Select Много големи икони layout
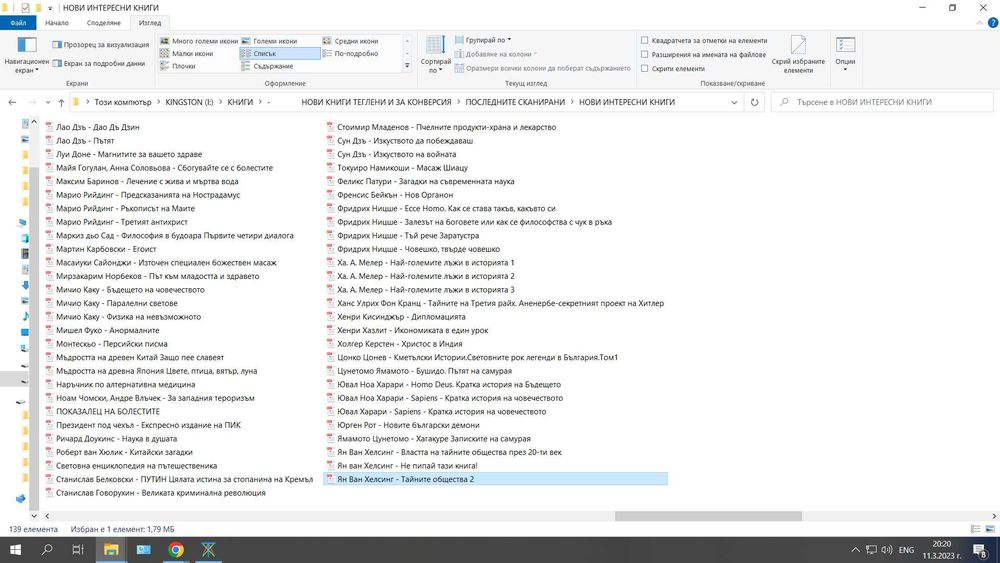Screen dimensions: 1000x563 (199, 41)
